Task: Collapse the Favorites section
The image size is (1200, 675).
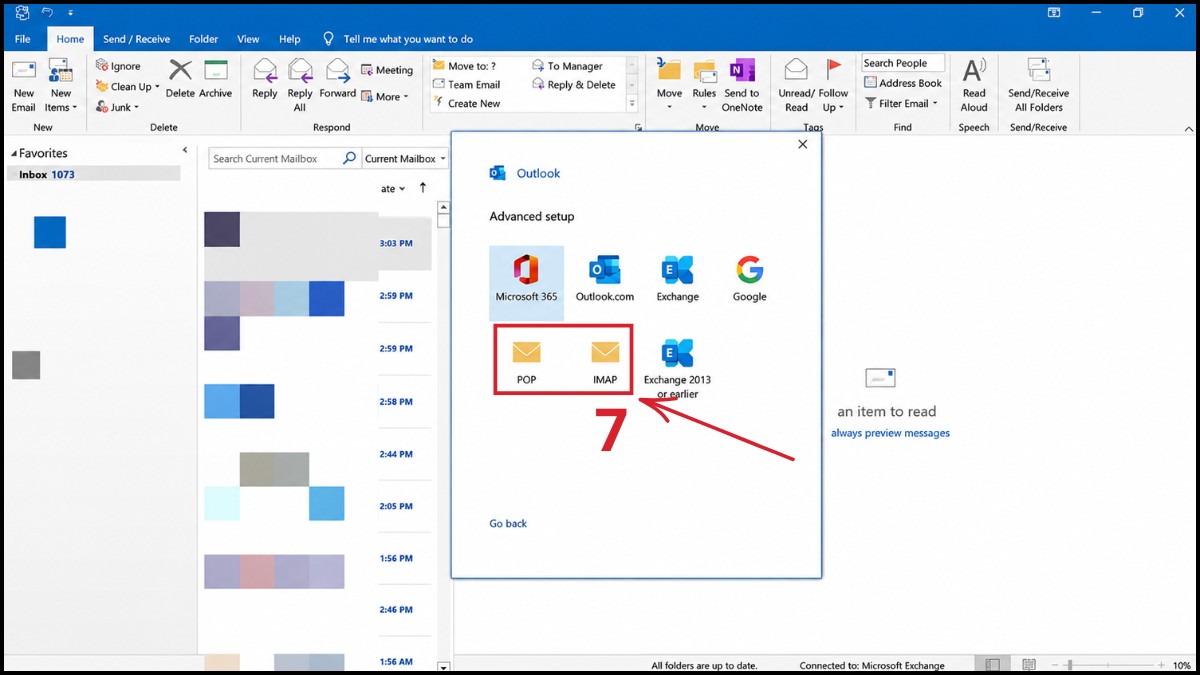Action: pos(15,153)
